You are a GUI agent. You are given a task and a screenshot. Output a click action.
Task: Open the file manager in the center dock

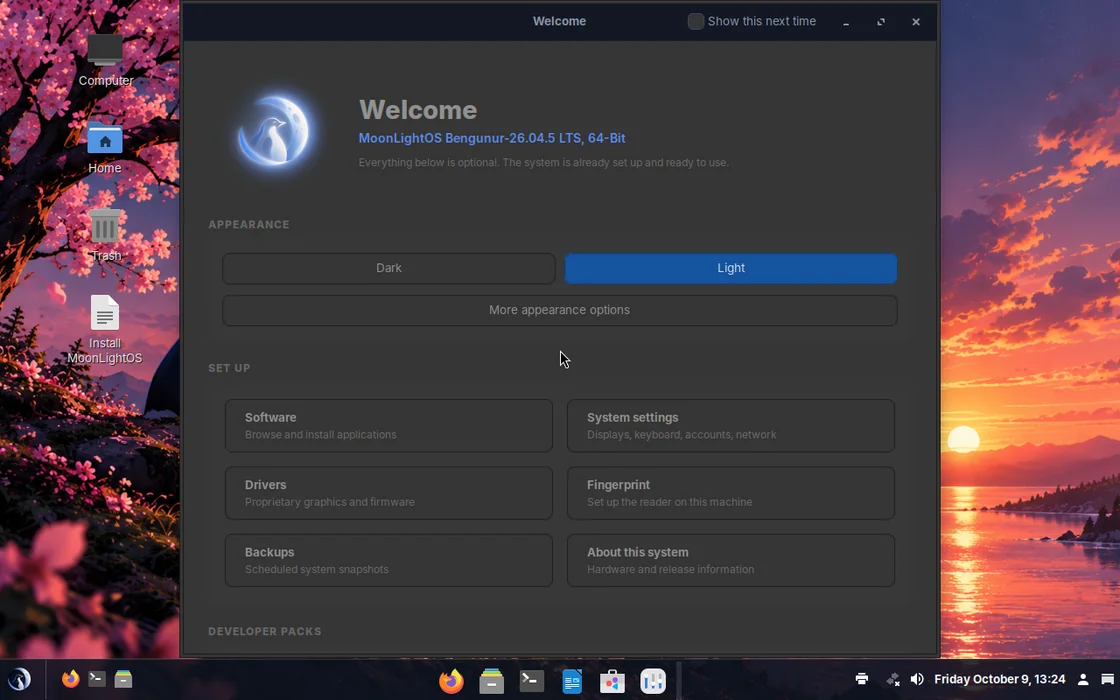click(491, 681)
